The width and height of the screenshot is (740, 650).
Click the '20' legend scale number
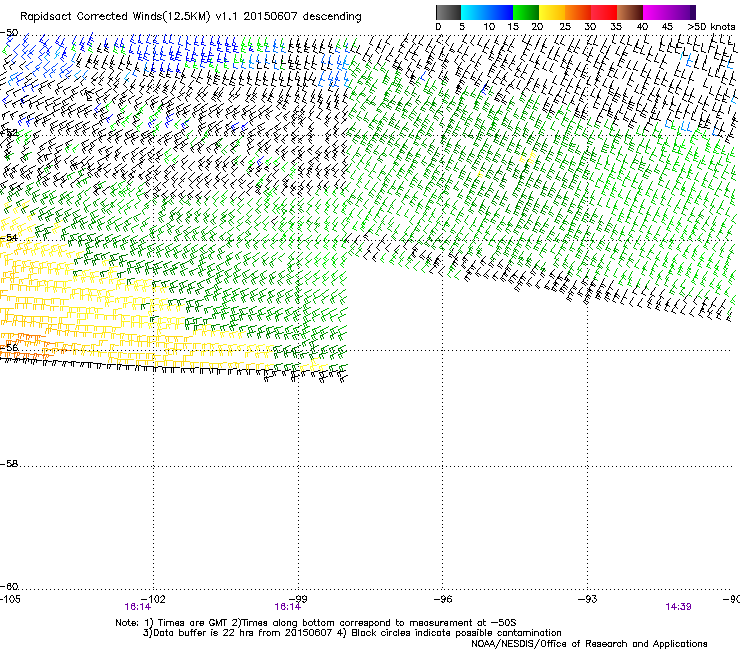tap(537, 27)
